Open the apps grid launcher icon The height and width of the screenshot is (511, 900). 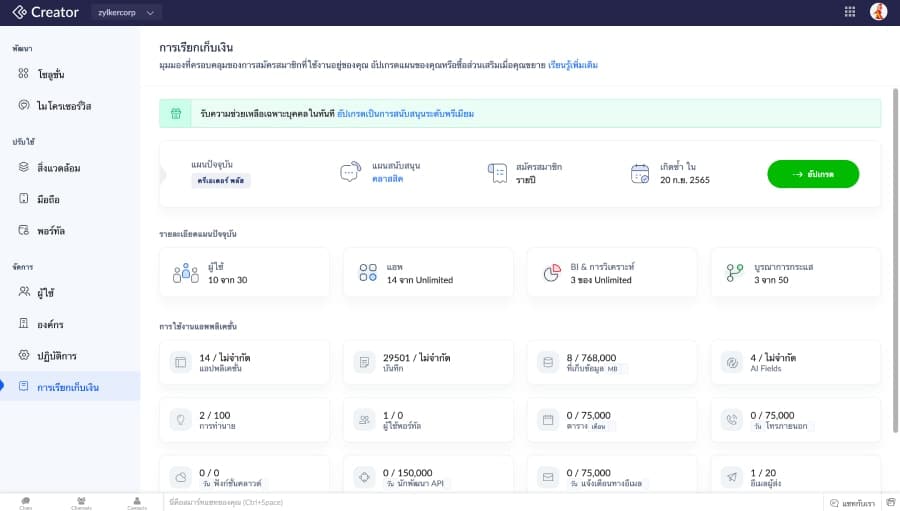[x=850, y=12]
